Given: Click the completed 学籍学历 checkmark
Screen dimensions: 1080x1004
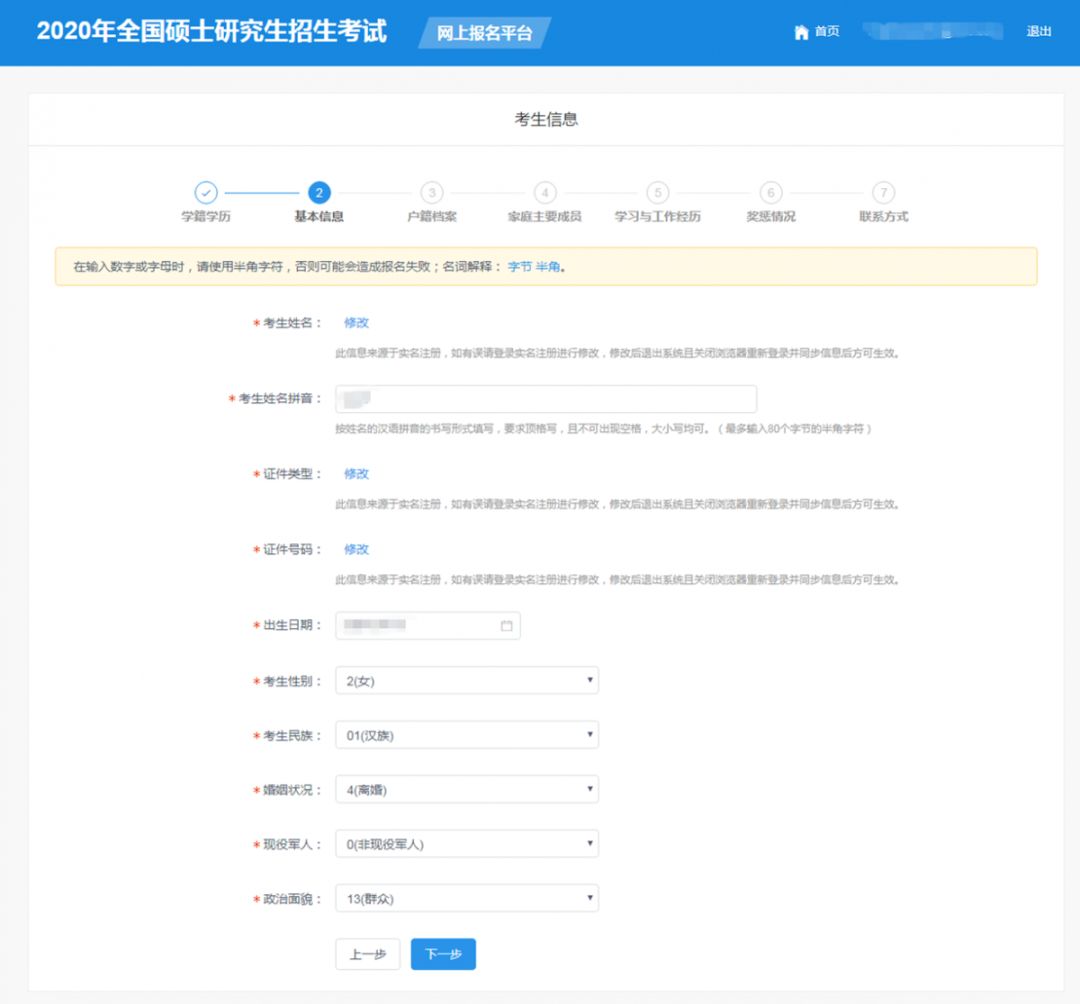Looking at the screenshot, I should [205, 192].
